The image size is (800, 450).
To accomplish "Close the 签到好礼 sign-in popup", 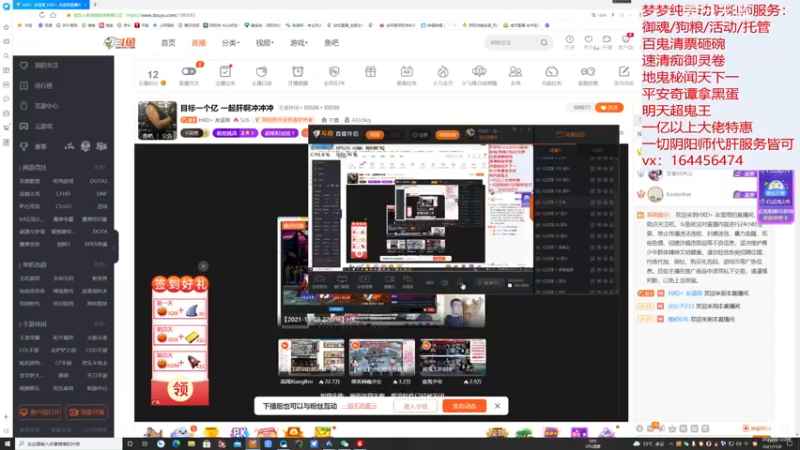I will coord(203,266).
